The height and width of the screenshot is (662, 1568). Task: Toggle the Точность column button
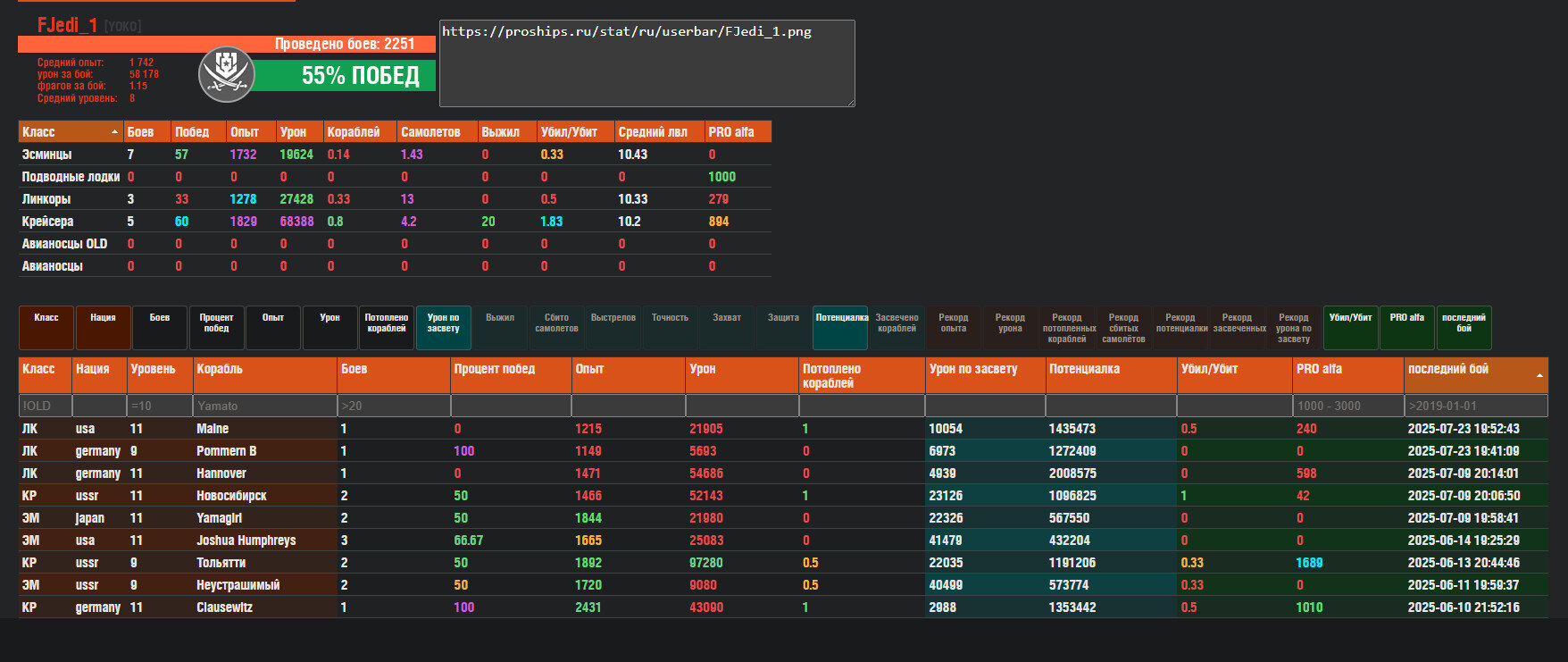pyautogui.click(x=670, y=328)
